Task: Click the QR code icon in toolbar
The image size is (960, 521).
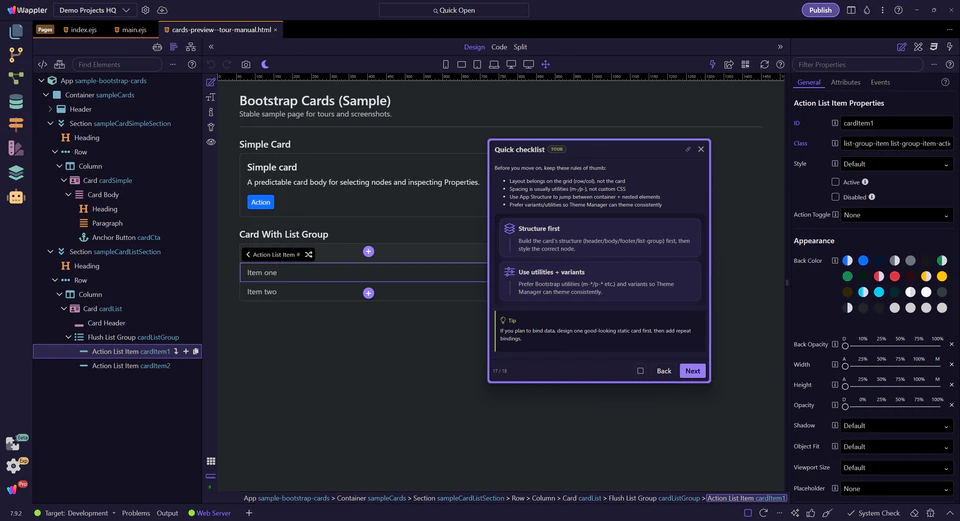Action: pyautogui.click(x=745, y=64)
